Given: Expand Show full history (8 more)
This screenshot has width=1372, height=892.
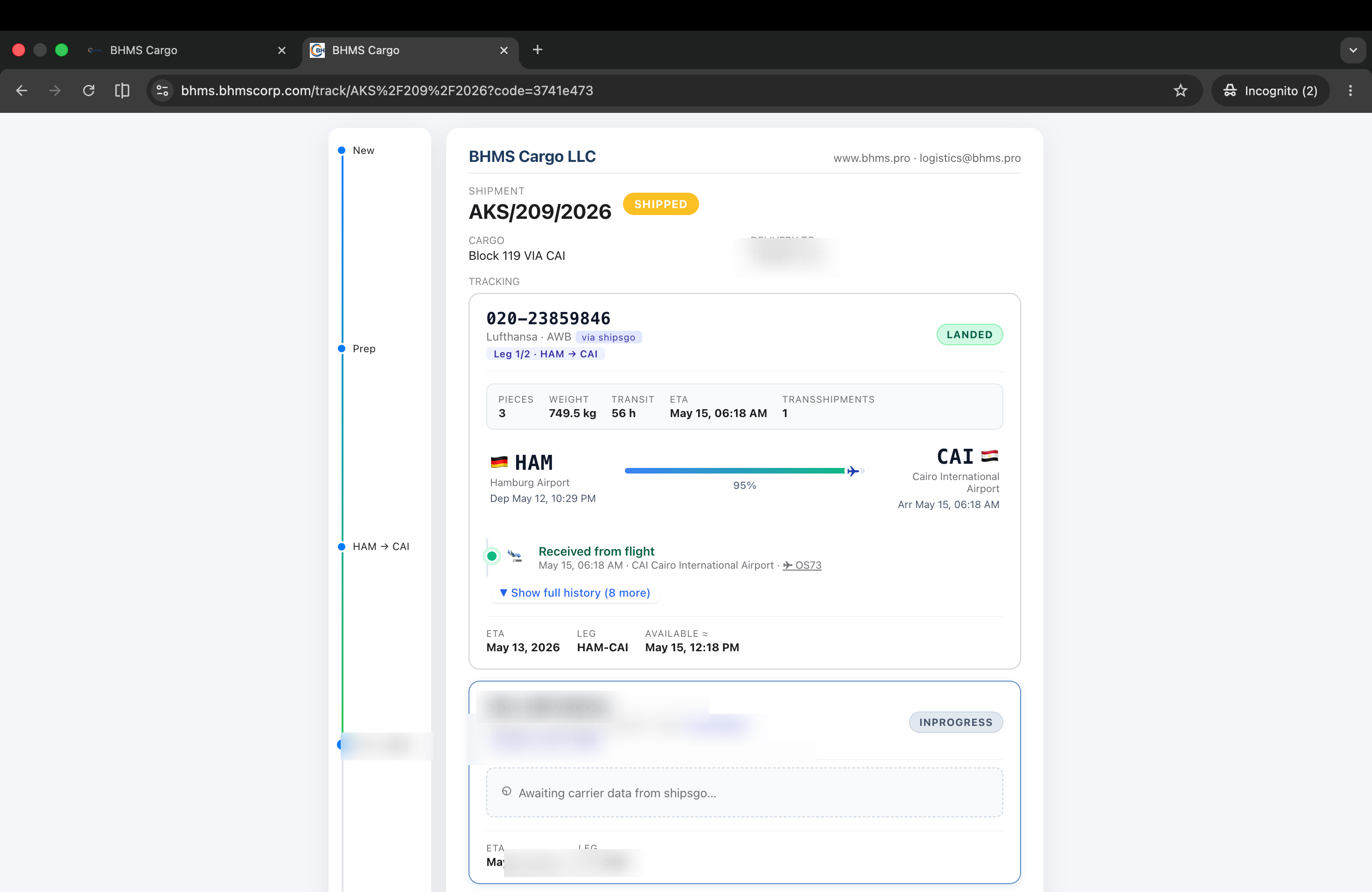Looking at the screenshot, I should [x=575, y=593].
